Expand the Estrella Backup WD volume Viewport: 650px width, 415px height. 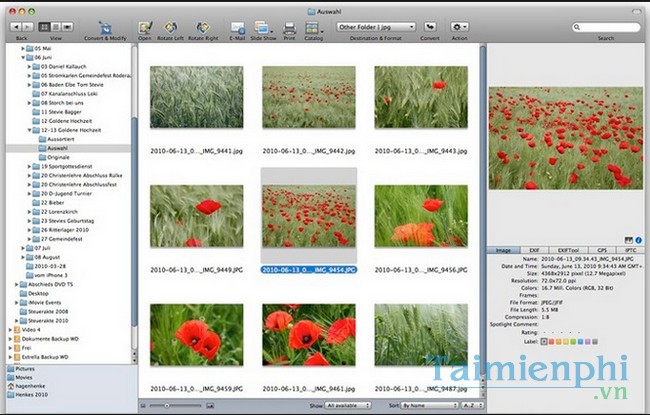click(x=10, y=357)
